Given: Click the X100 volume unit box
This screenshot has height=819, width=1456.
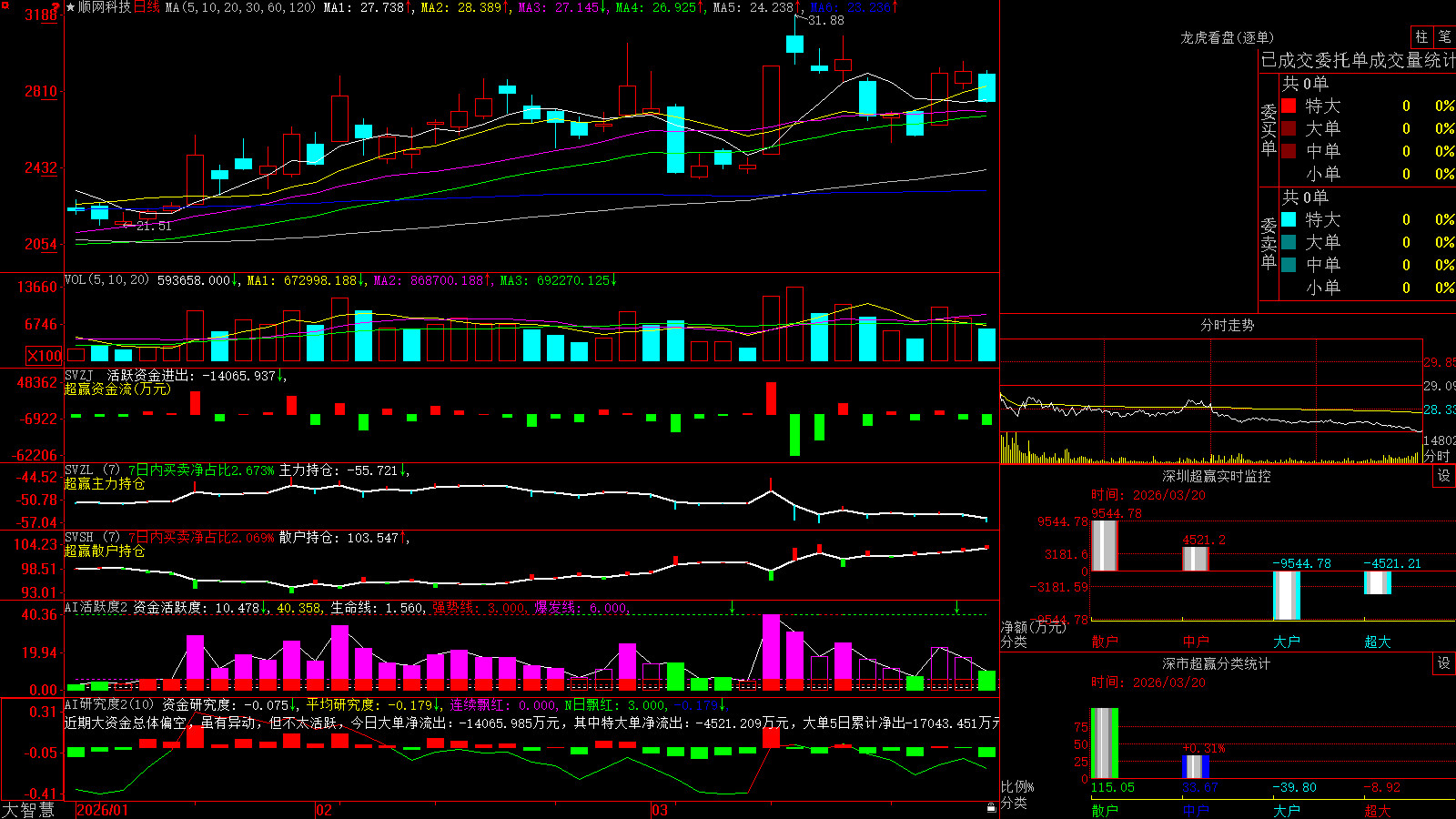Looking at the screenshot, I should [x=45, y=356].
